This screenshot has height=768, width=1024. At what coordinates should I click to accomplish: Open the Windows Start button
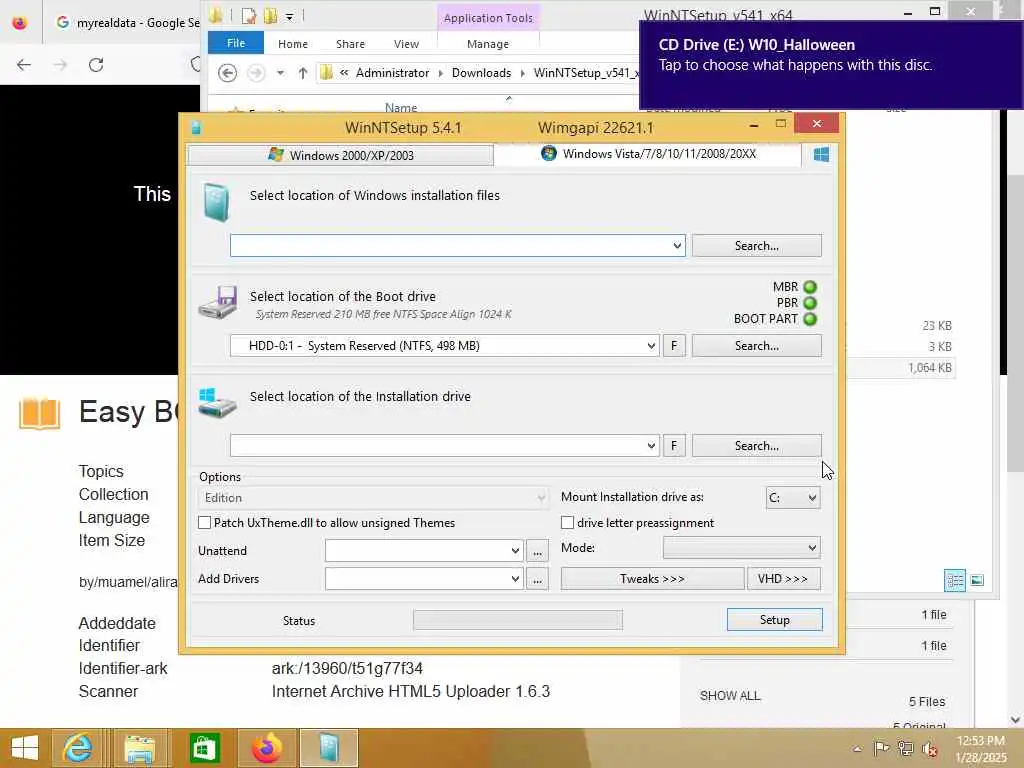(25, 748)
